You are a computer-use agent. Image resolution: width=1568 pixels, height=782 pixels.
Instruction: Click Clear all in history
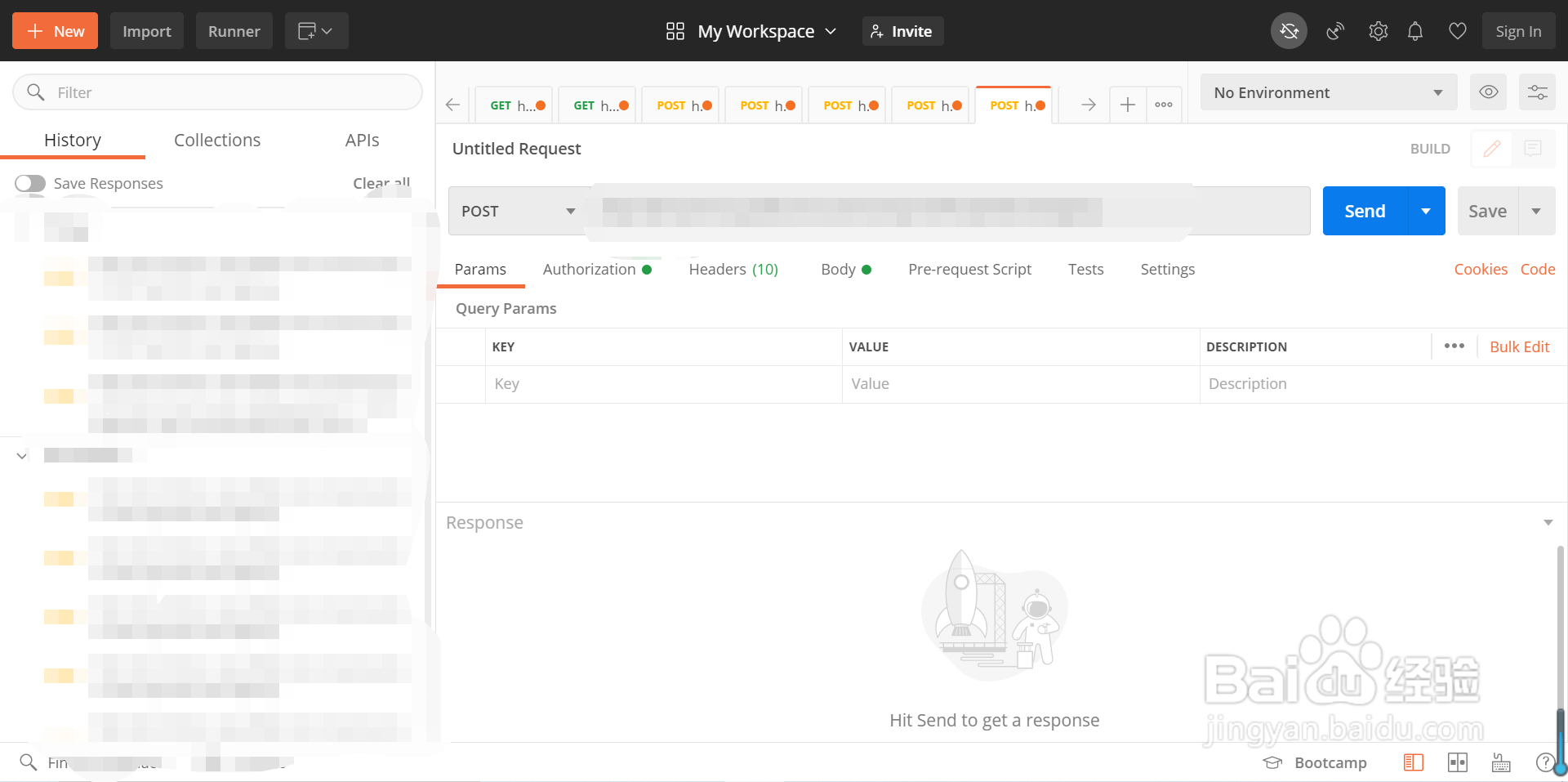(381, 183)
